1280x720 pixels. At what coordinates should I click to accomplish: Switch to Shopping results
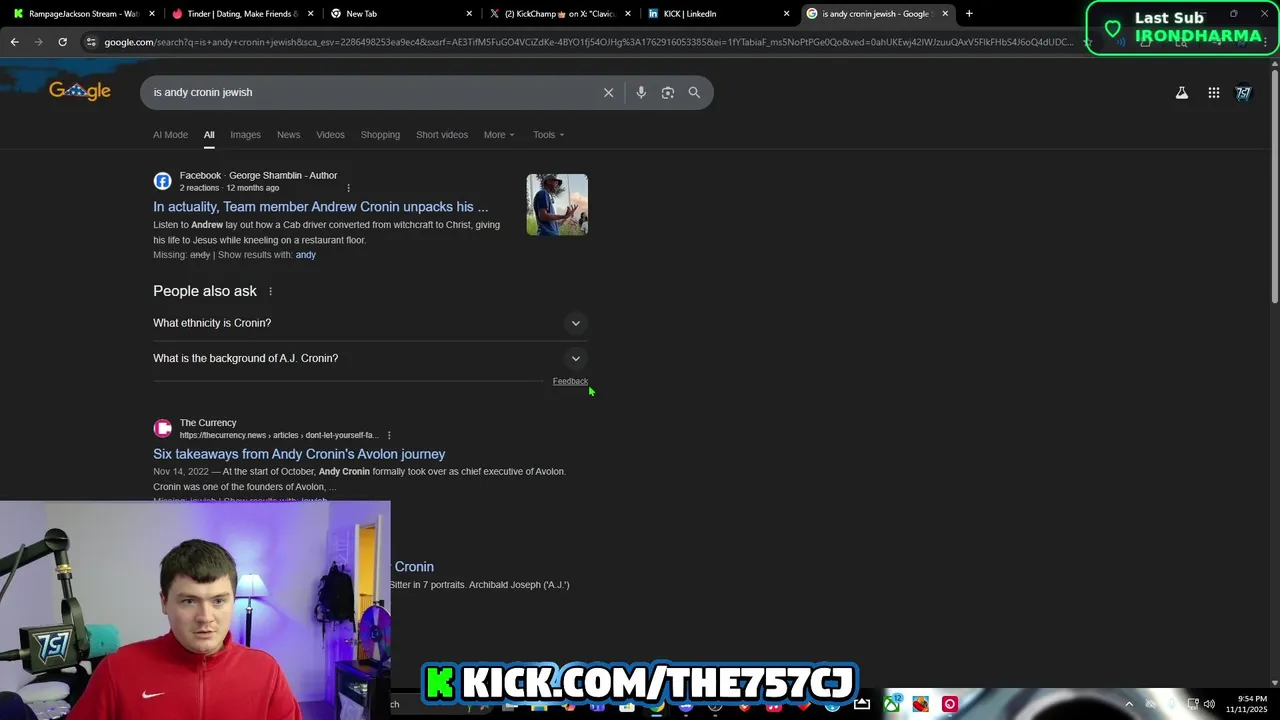point(380,135)
